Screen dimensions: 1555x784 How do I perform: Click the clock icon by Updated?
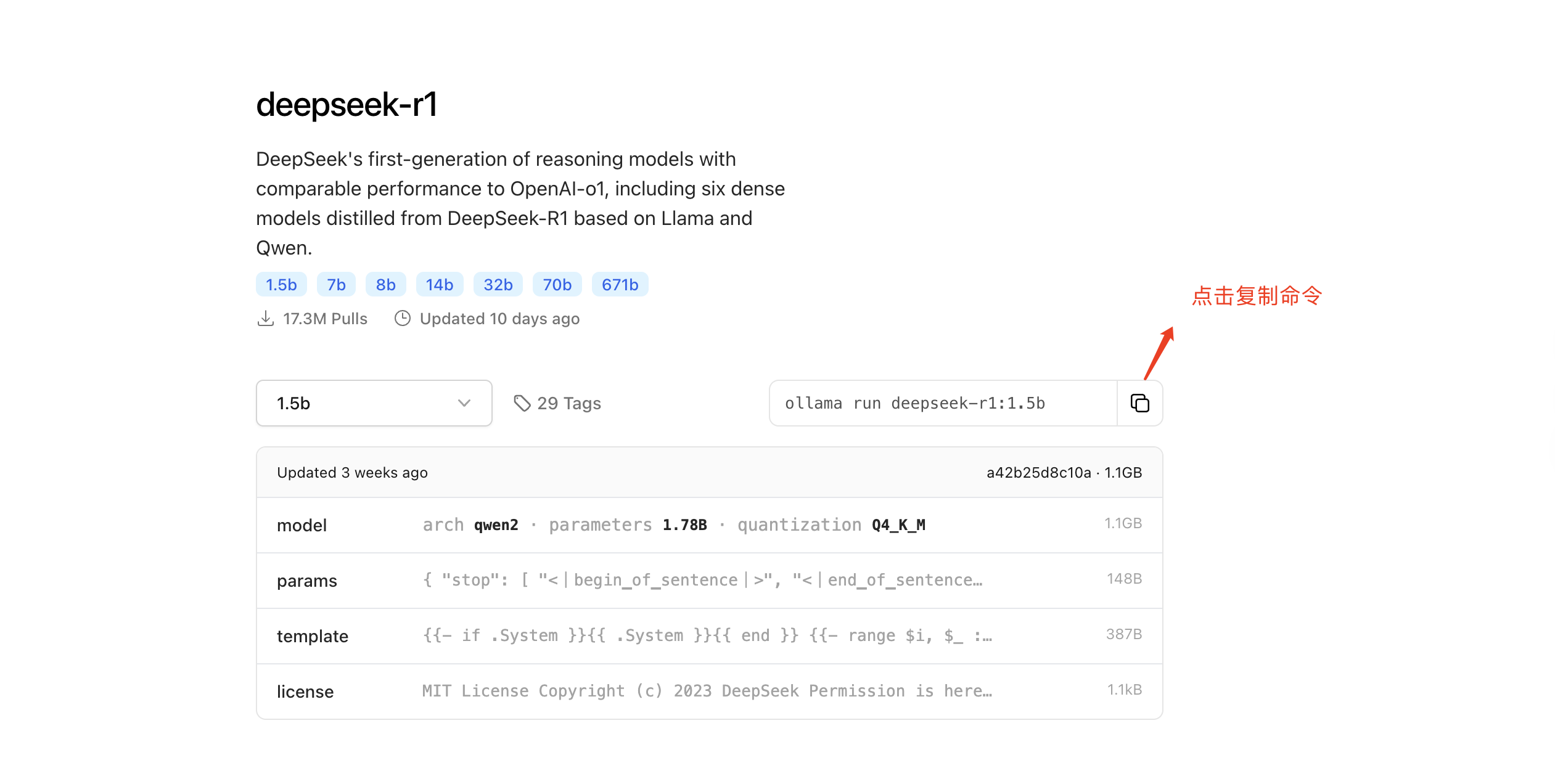click(403, 319)
